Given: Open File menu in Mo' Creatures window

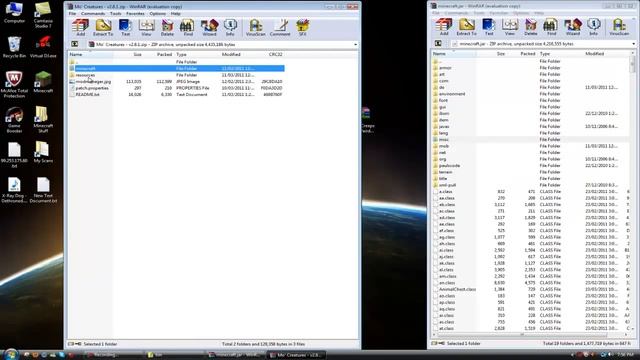Looking at the screenshot, I should pyautogui.click(x=72, y=13).
